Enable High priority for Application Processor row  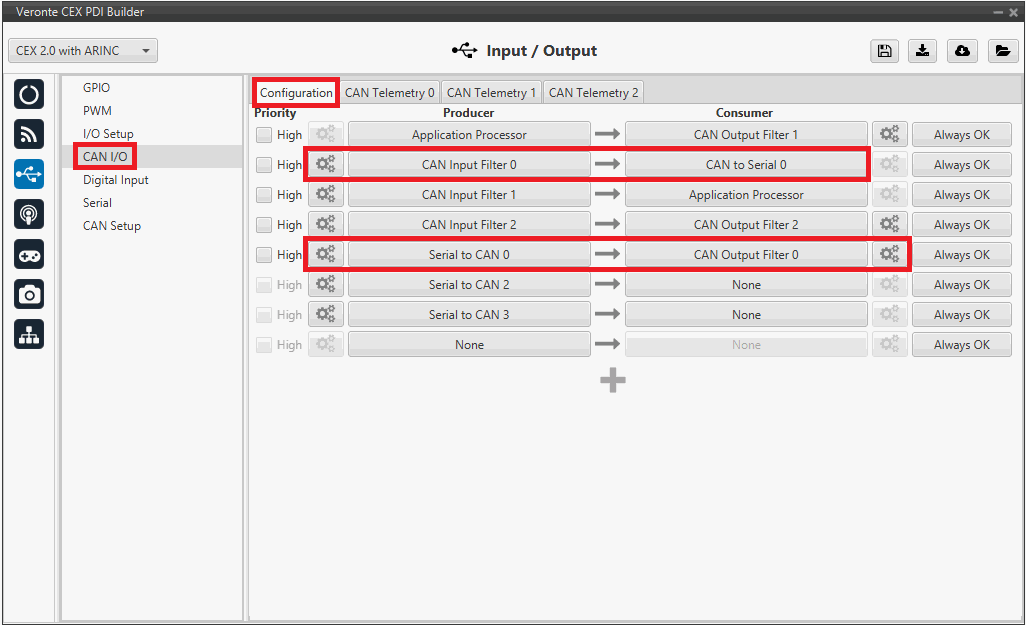click(264, 135)
